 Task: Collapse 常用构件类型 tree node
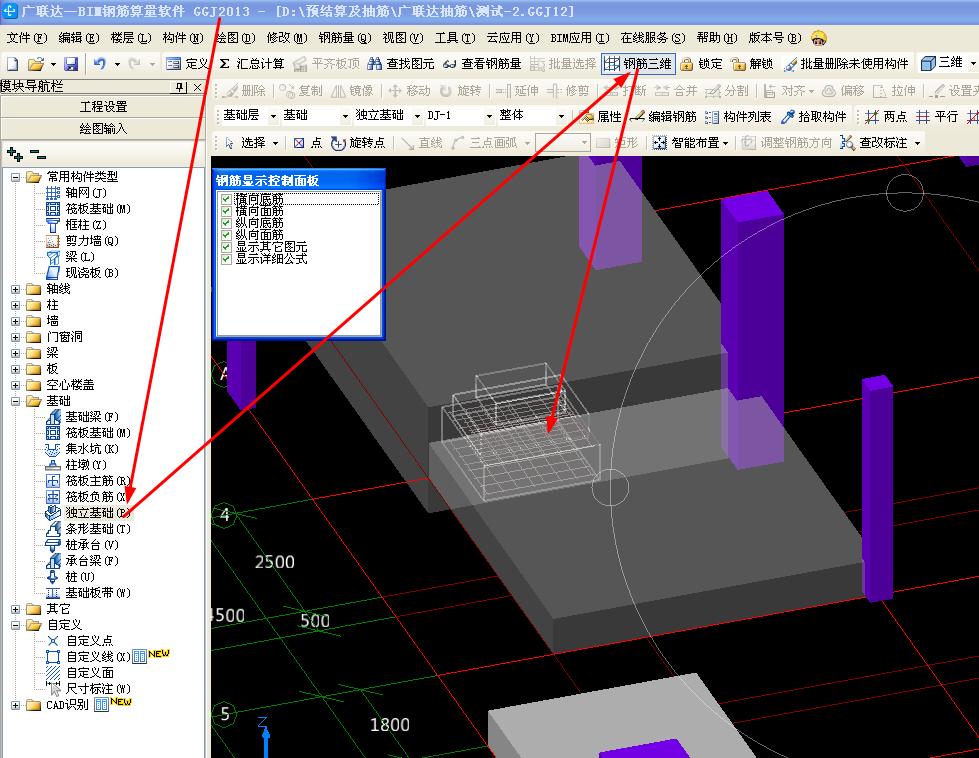[x=16, y=177]
